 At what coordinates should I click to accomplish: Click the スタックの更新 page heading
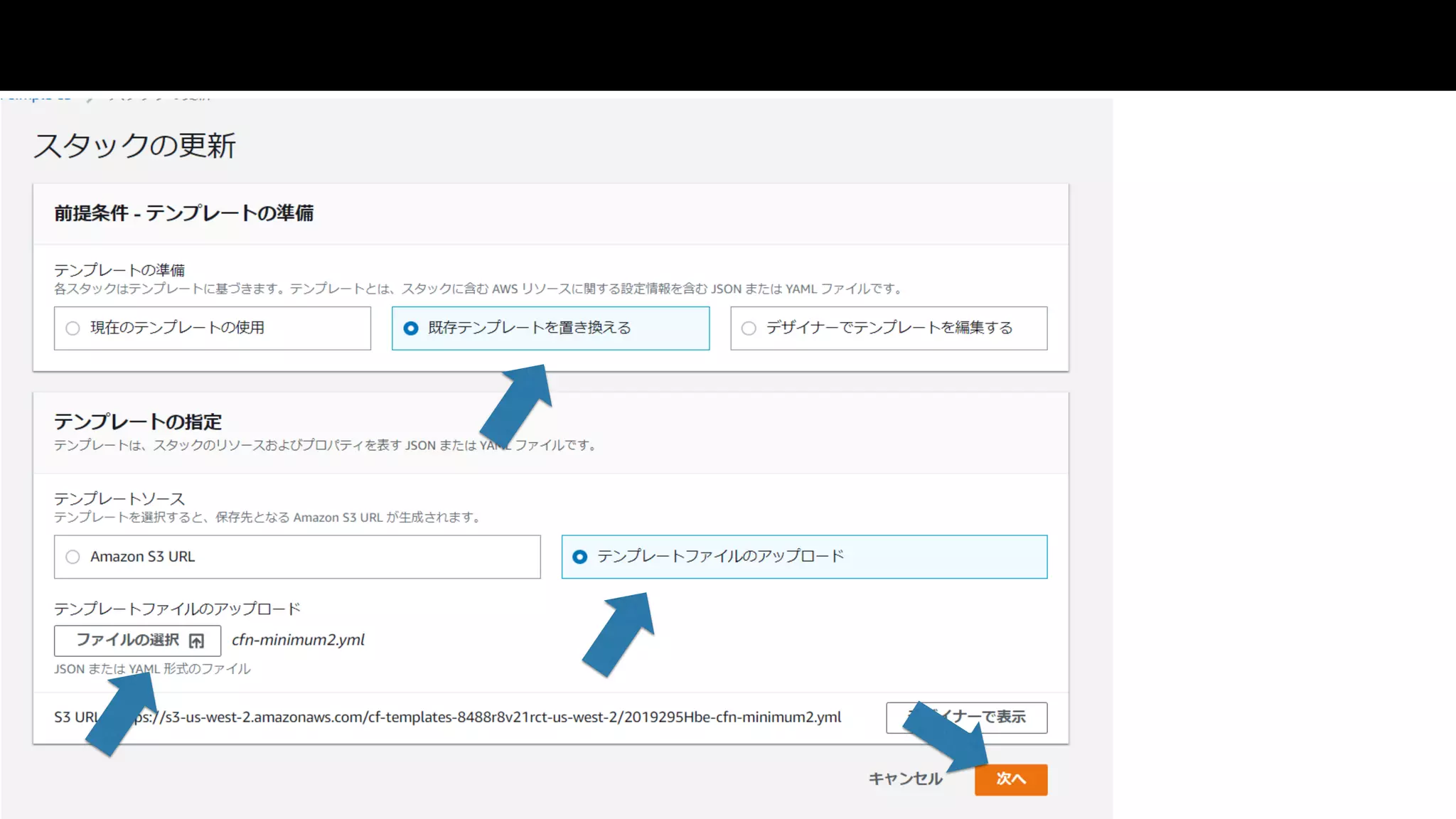pyautogui.click(x=134, y=146)
